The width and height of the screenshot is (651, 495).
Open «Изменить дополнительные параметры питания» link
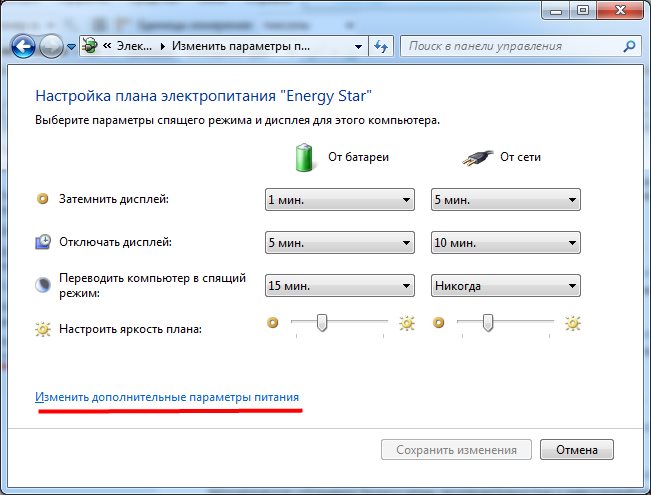(167, 397)
